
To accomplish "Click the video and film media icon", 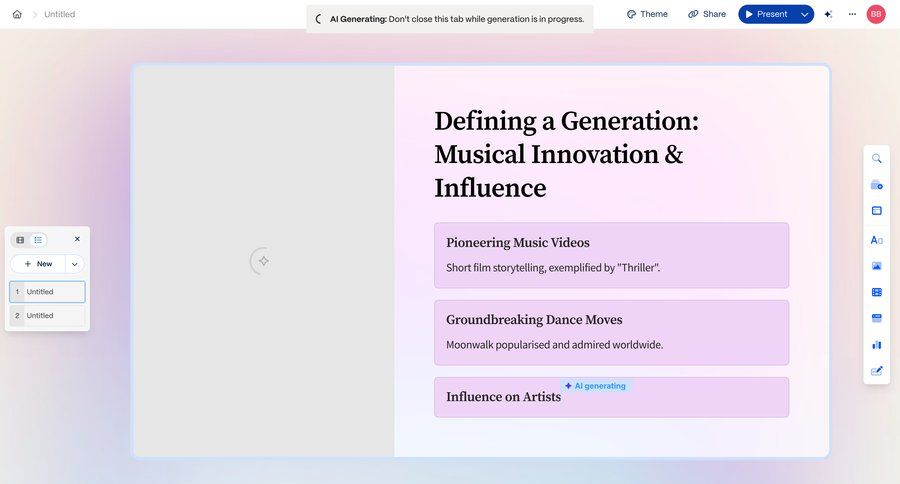I will coord(876,292).
